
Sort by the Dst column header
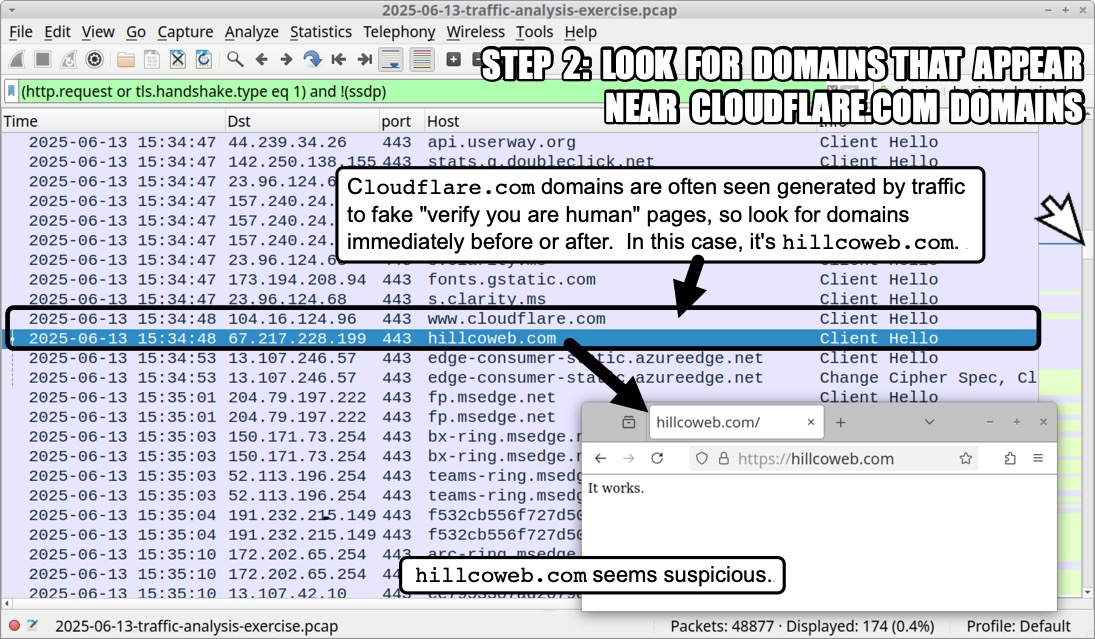tap(302, 121)
